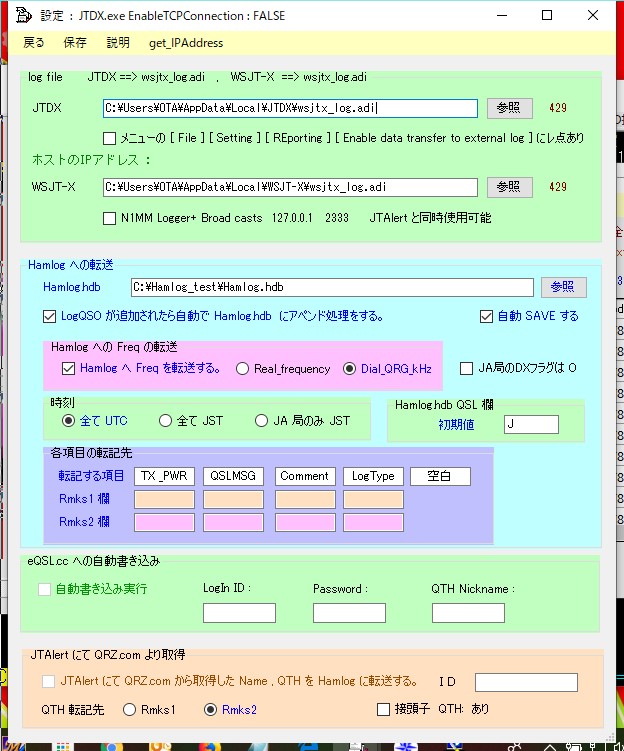Select the Rmks1 QTH 転記先 radio button
The width and height of the screenshot is (624, 751).
coord(129,709)
